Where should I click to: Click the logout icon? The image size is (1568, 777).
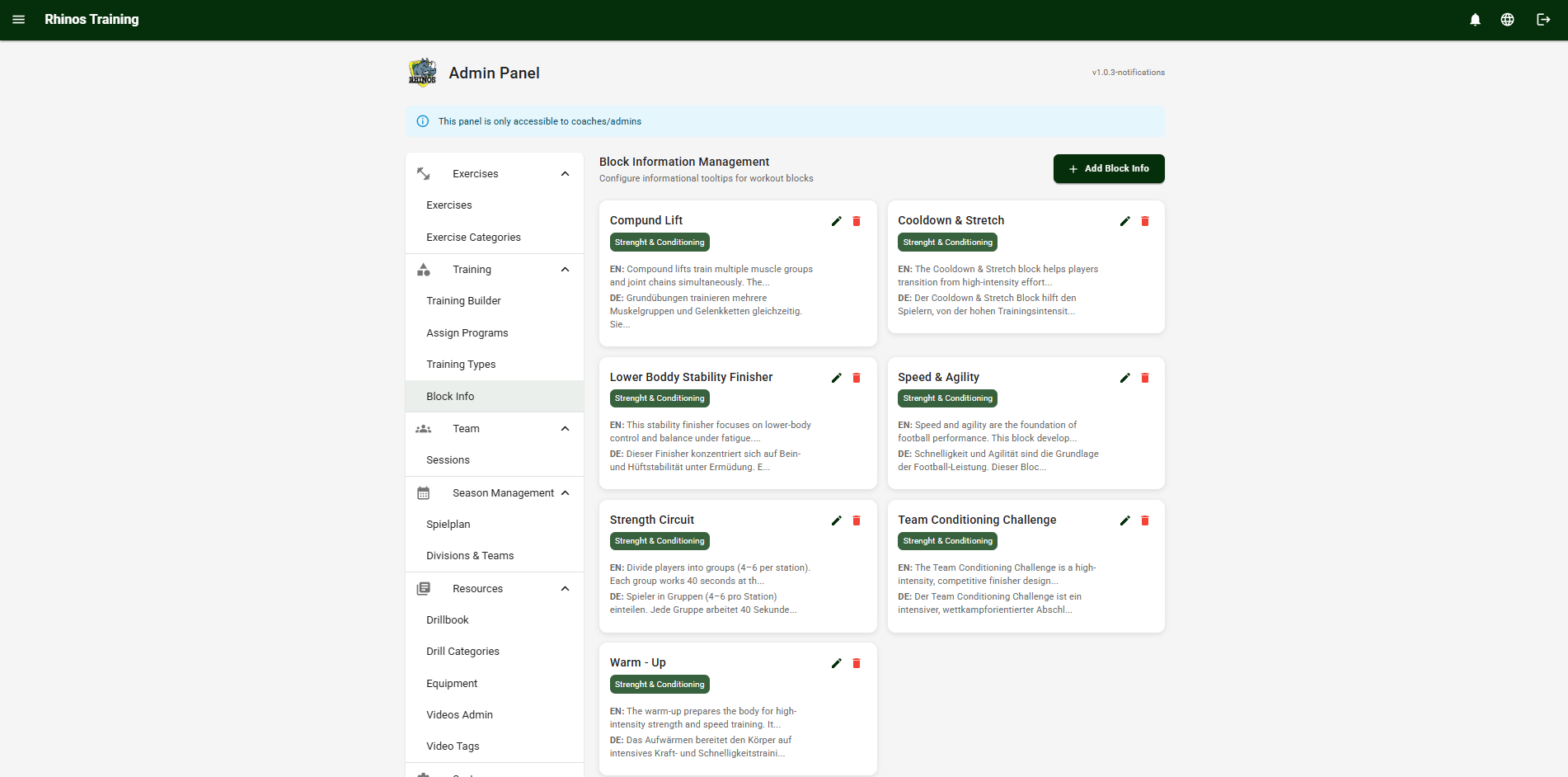tap(1543, 20)
